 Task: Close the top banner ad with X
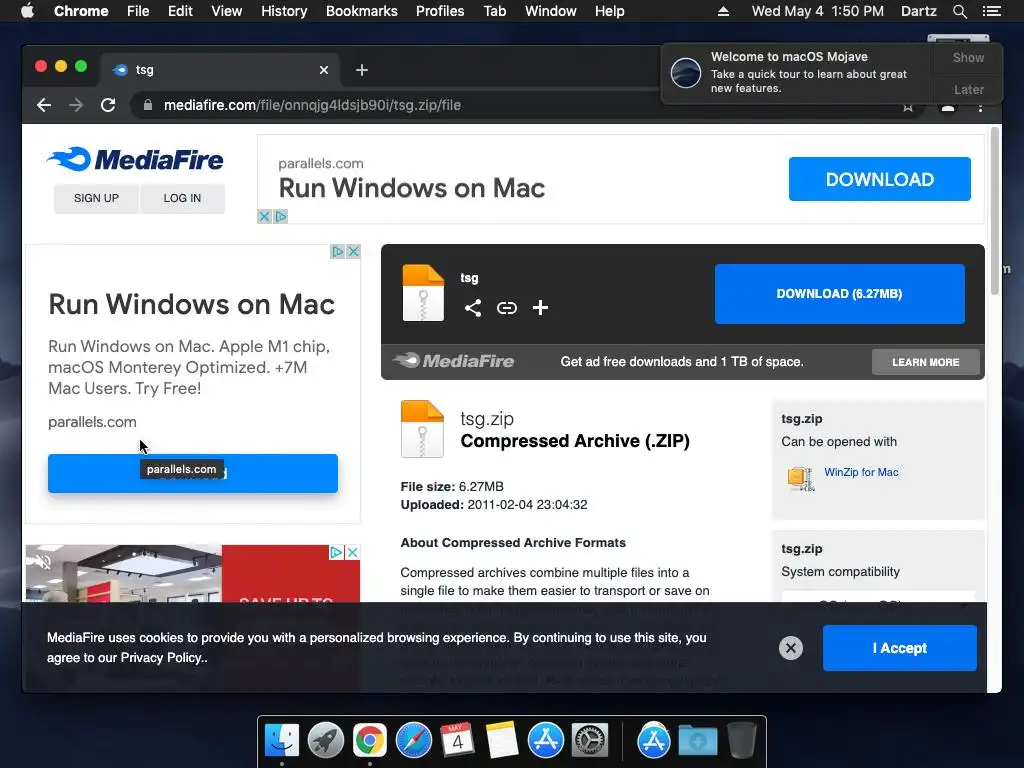tap(264, 216)
